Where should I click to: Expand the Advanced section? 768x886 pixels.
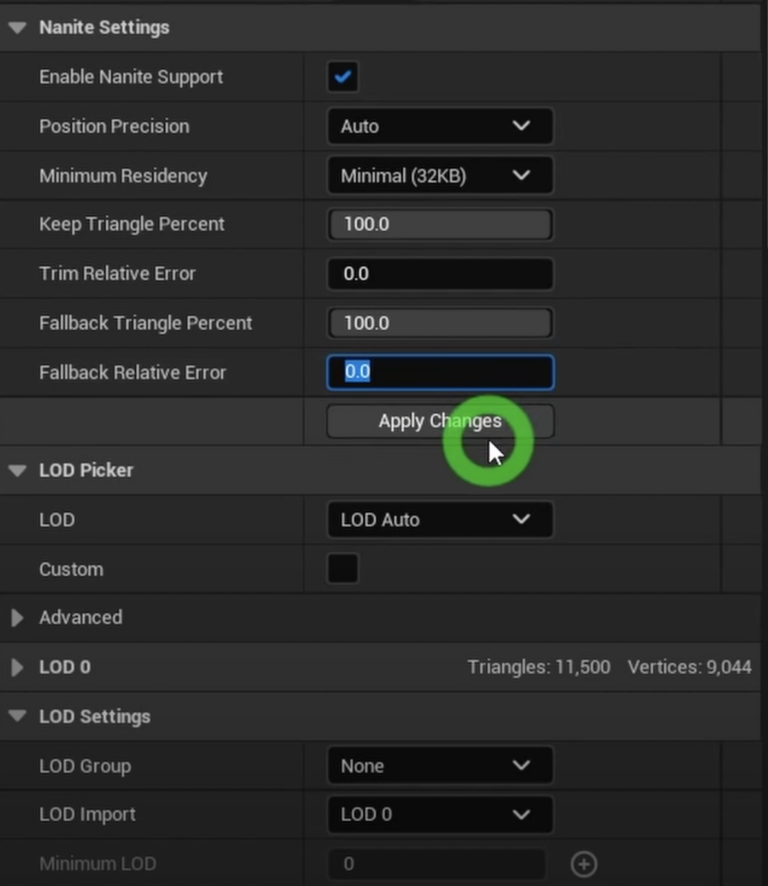coord(16,617)
